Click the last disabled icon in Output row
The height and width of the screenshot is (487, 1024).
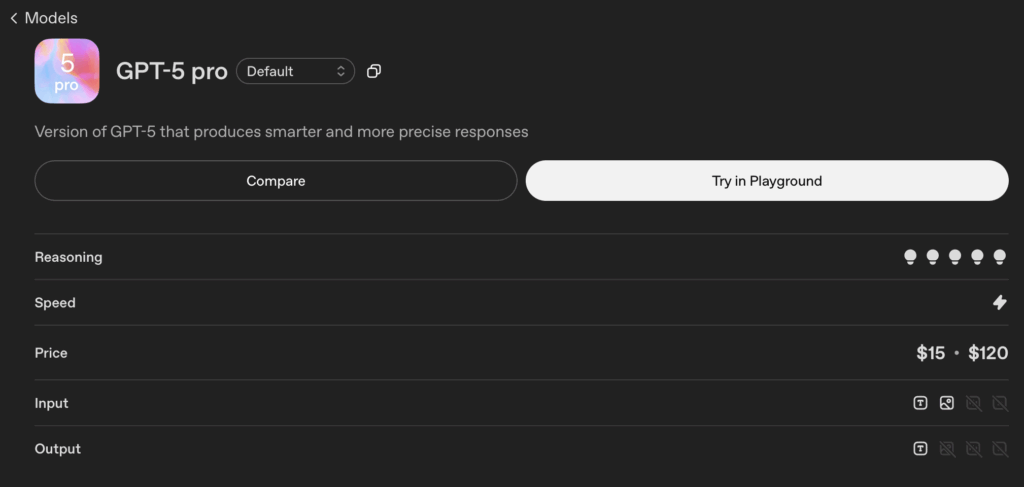tap(1000, 449)
